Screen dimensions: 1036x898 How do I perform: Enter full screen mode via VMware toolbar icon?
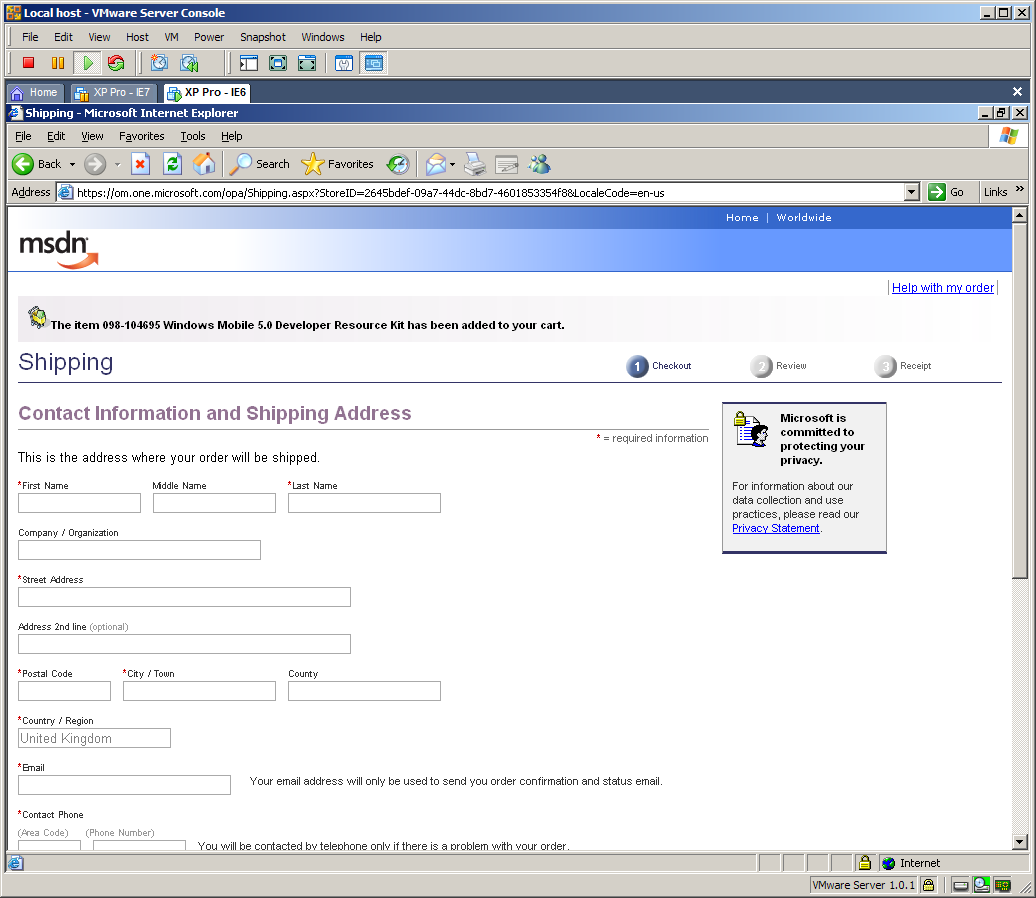click(278, 63)
